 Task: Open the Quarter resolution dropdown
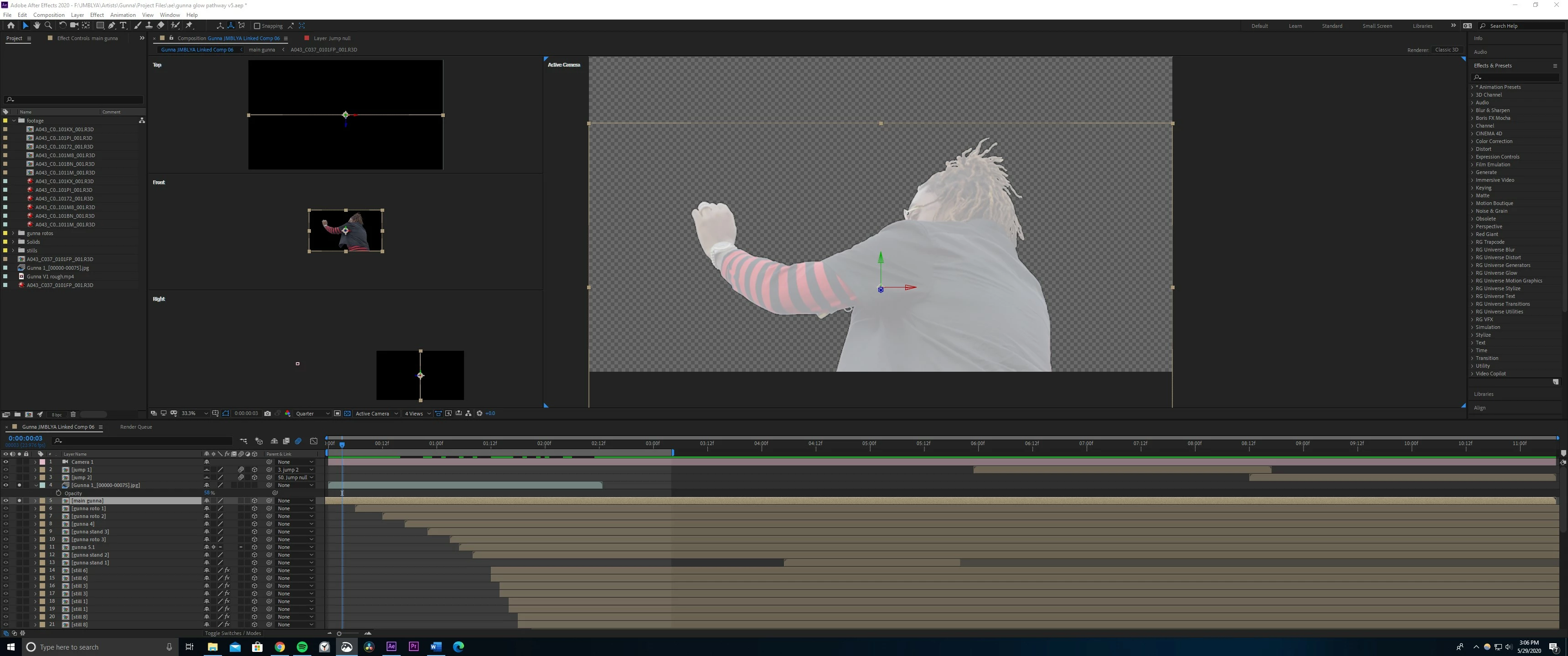[x=312, y=413]
